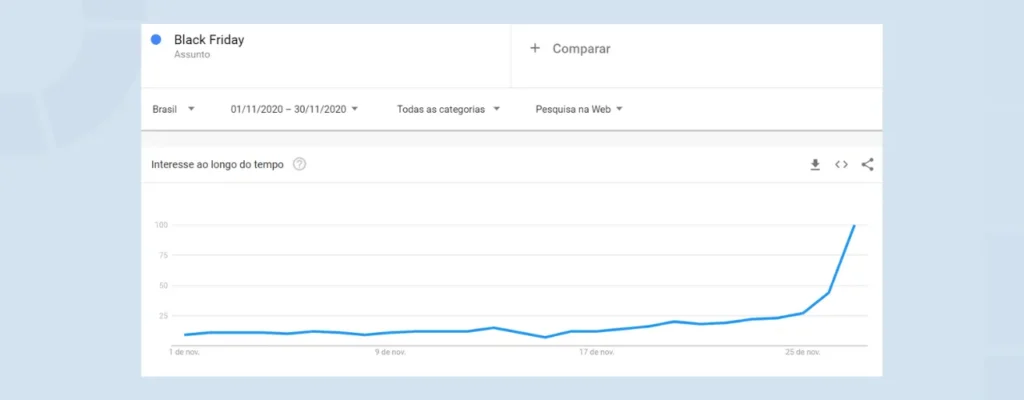Click the Assunto subtitle under Black Friday
This screenshot has height=400, width=1024.
[192, 55]
